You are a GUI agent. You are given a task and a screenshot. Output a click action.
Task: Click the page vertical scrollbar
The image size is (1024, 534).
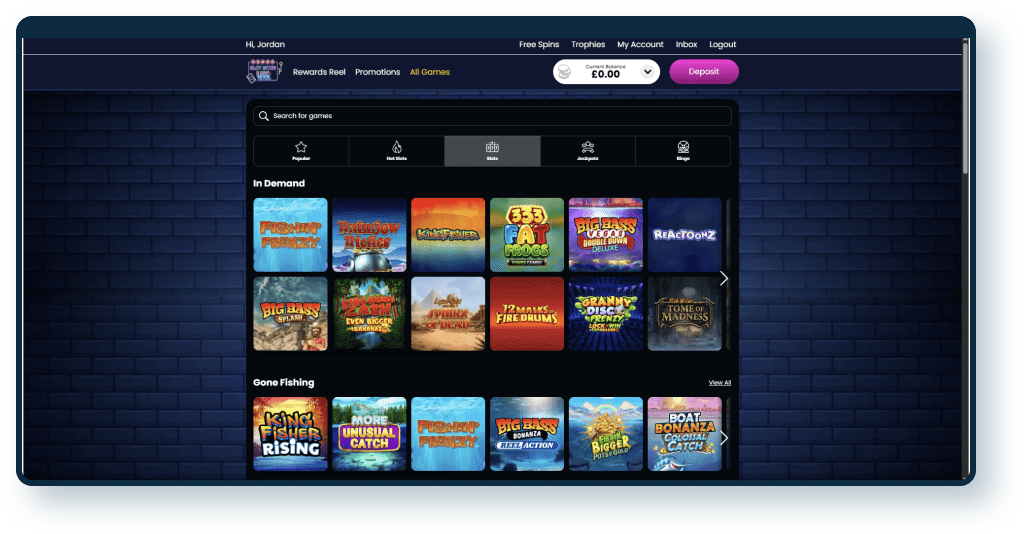tap(965, 108)
